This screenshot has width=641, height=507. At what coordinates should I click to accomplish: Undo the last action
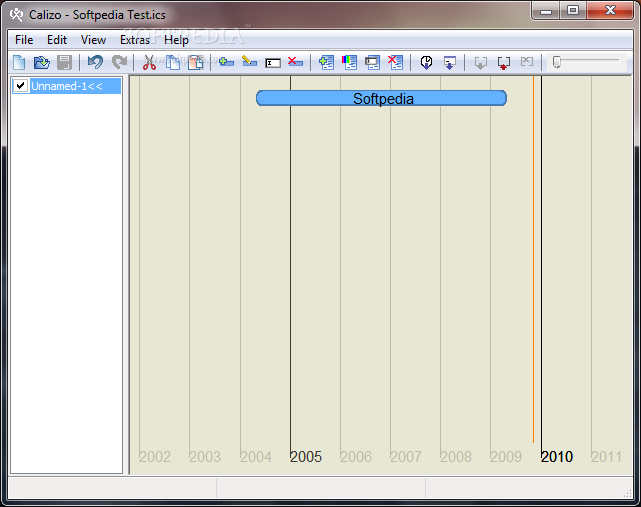[x=95, y=62]
